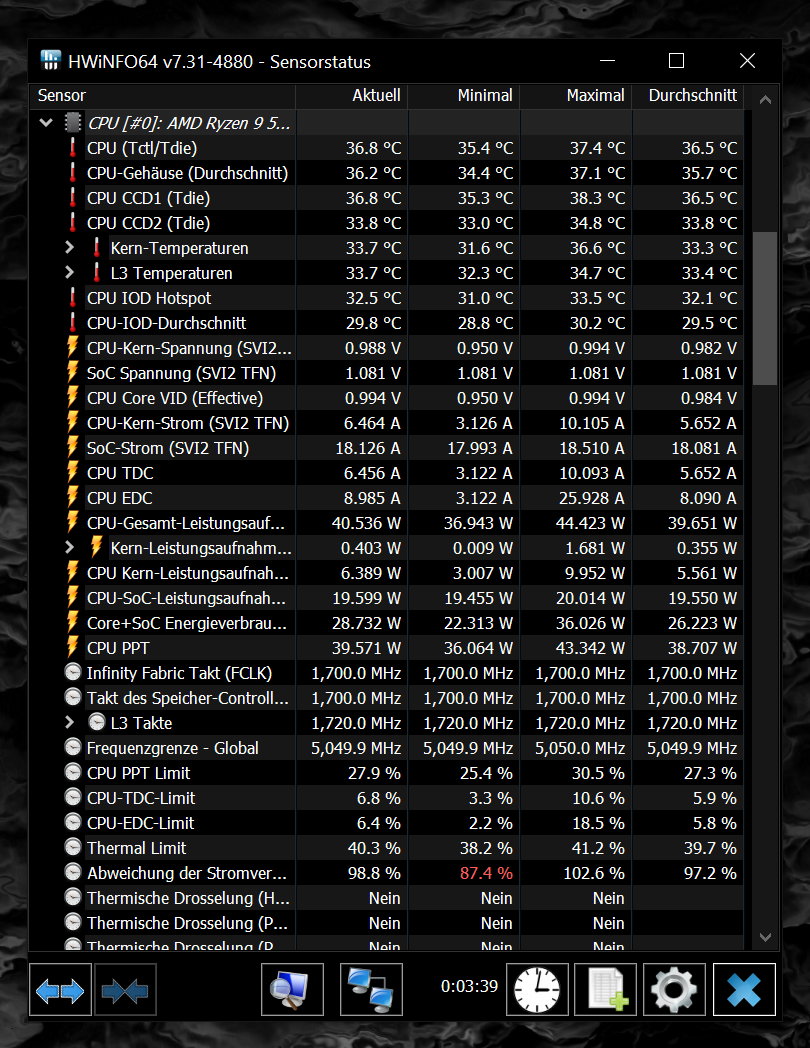Select the CPU-TDC-Limit row label
The image size is (810, 1048).
tap(141, 798)
